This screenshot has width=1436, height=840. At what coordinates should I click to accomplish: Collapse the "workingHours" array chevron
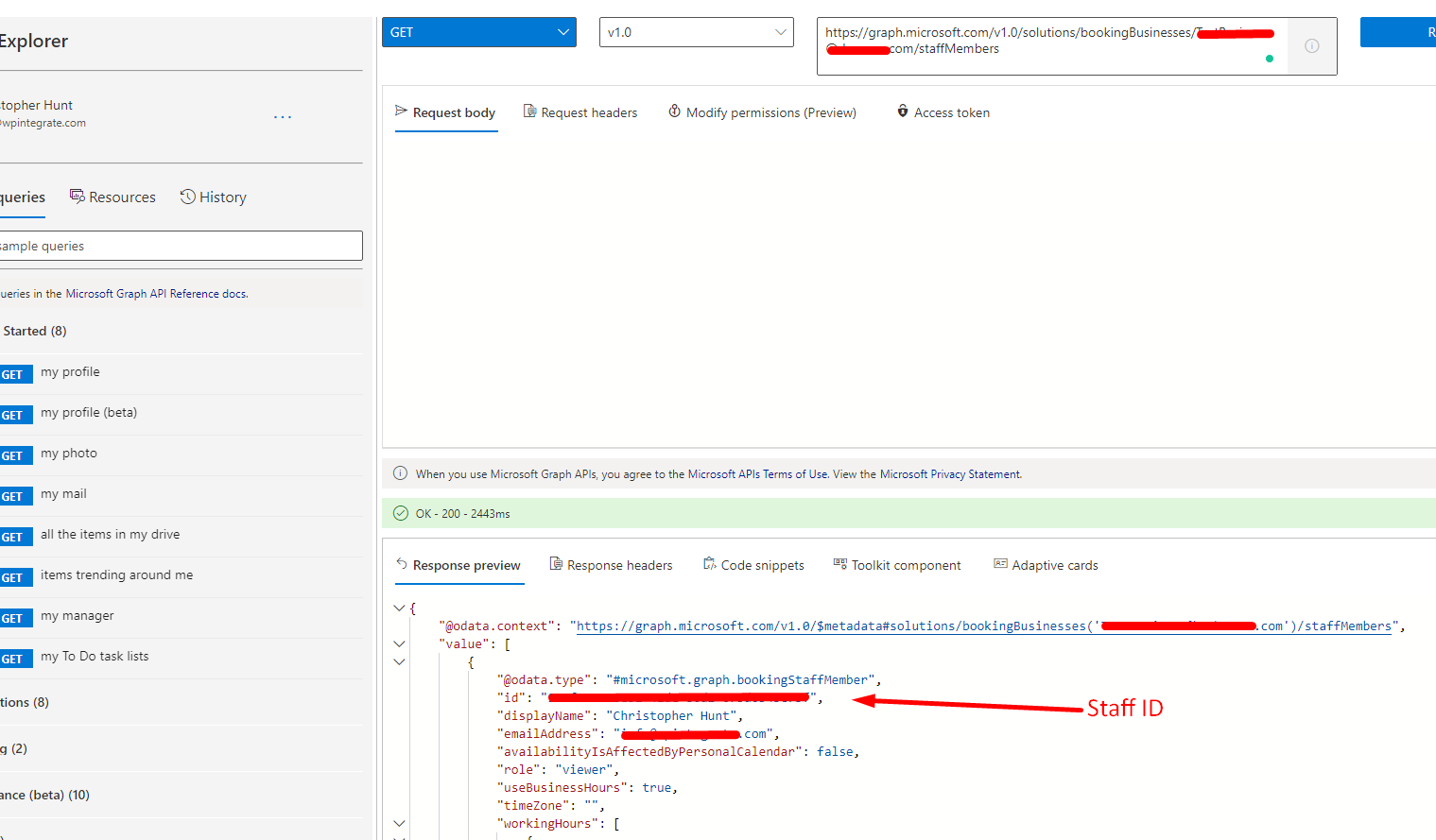pos(399,823)
